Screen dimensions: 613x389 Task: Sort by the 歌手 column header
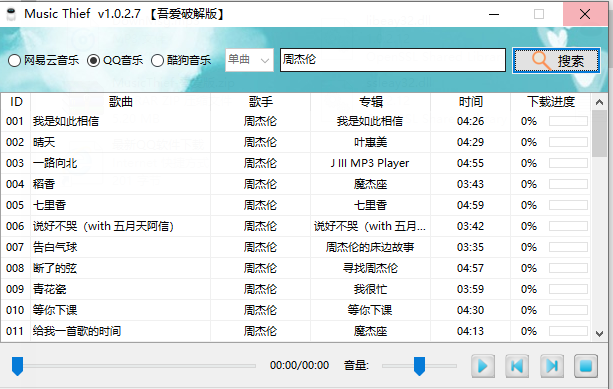[x=260, y=102]
